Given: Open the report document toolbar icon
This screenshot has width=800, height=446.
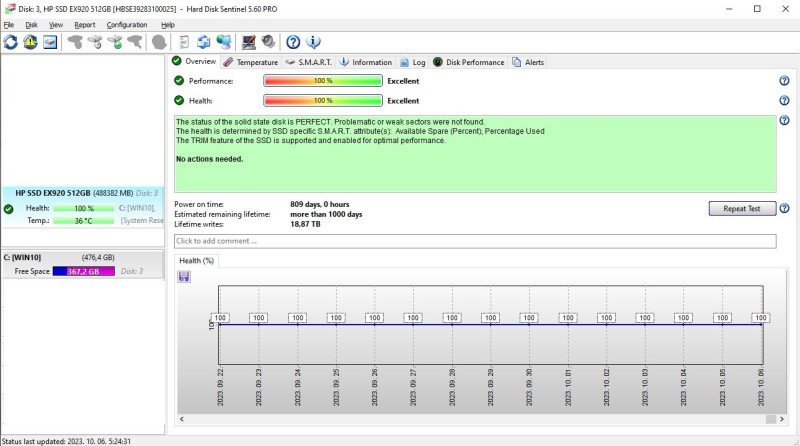Looking at the screenshot, I should (184, 42).
